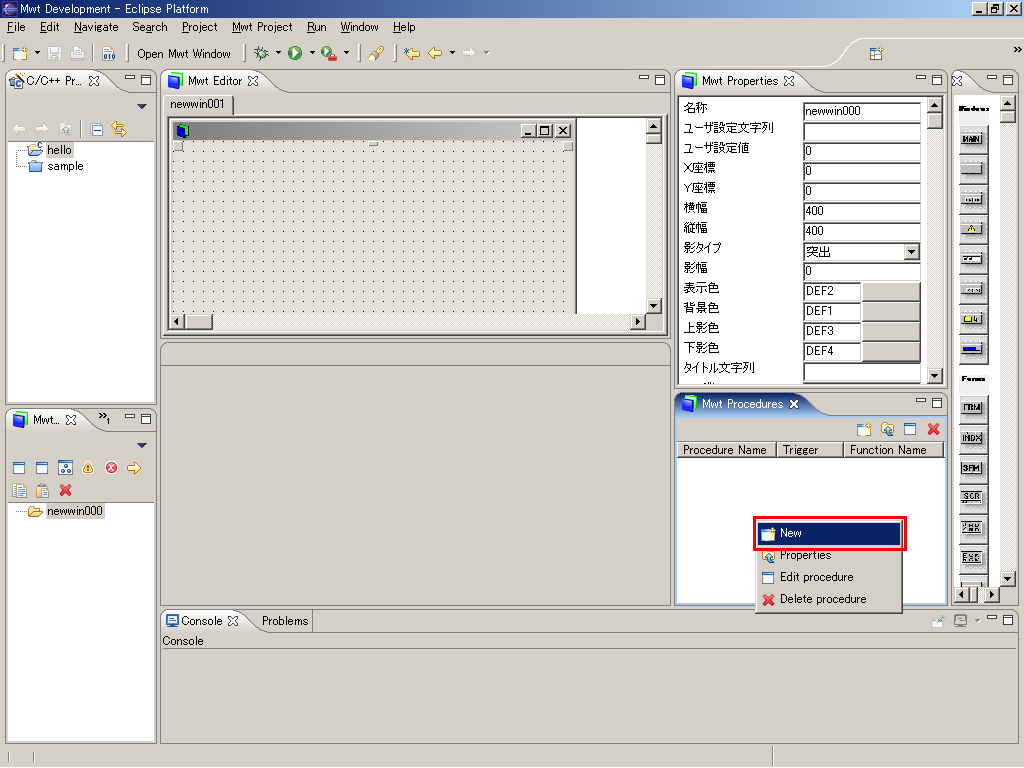Switch to the Problems tab
This screenshot has height=768, width=1024.
[x=285, y=621]
